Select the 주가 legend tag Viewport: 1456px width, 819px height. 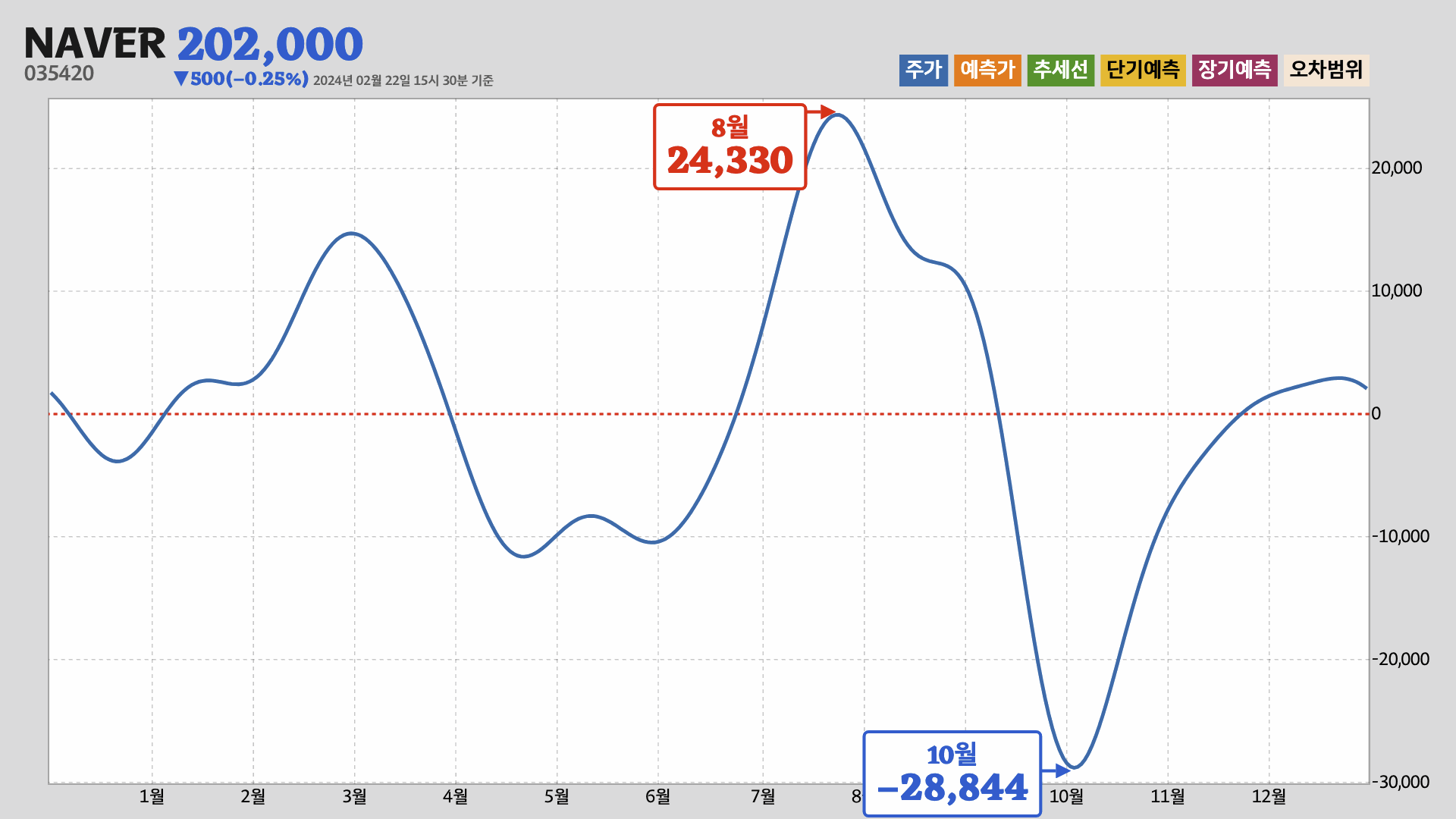click(924, 70)
